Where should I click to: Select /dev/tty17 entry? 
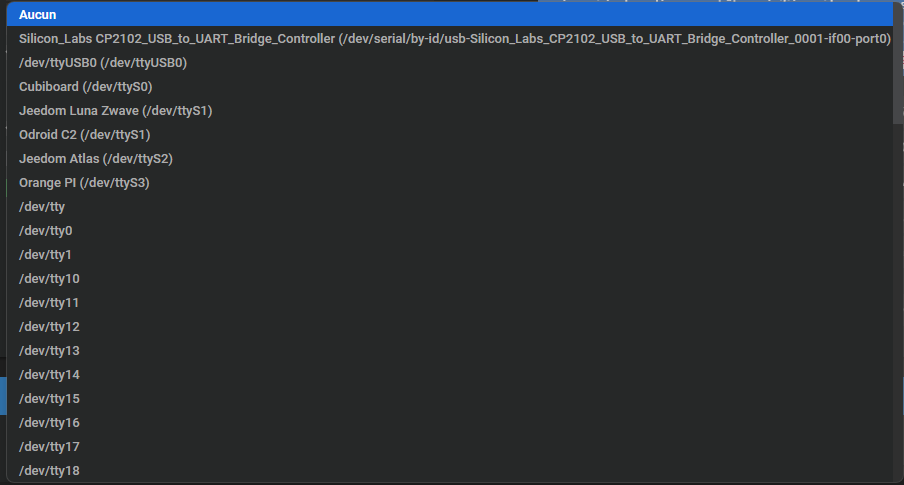[49, 447]
